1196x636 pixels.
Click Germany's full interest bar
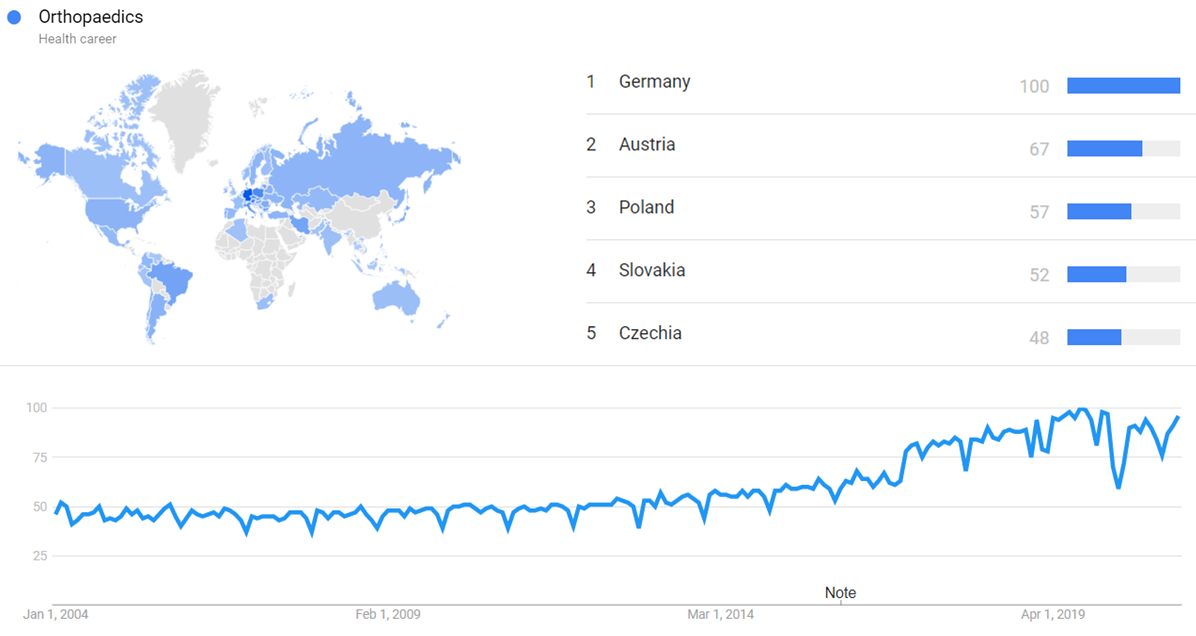pos(1123,86)
